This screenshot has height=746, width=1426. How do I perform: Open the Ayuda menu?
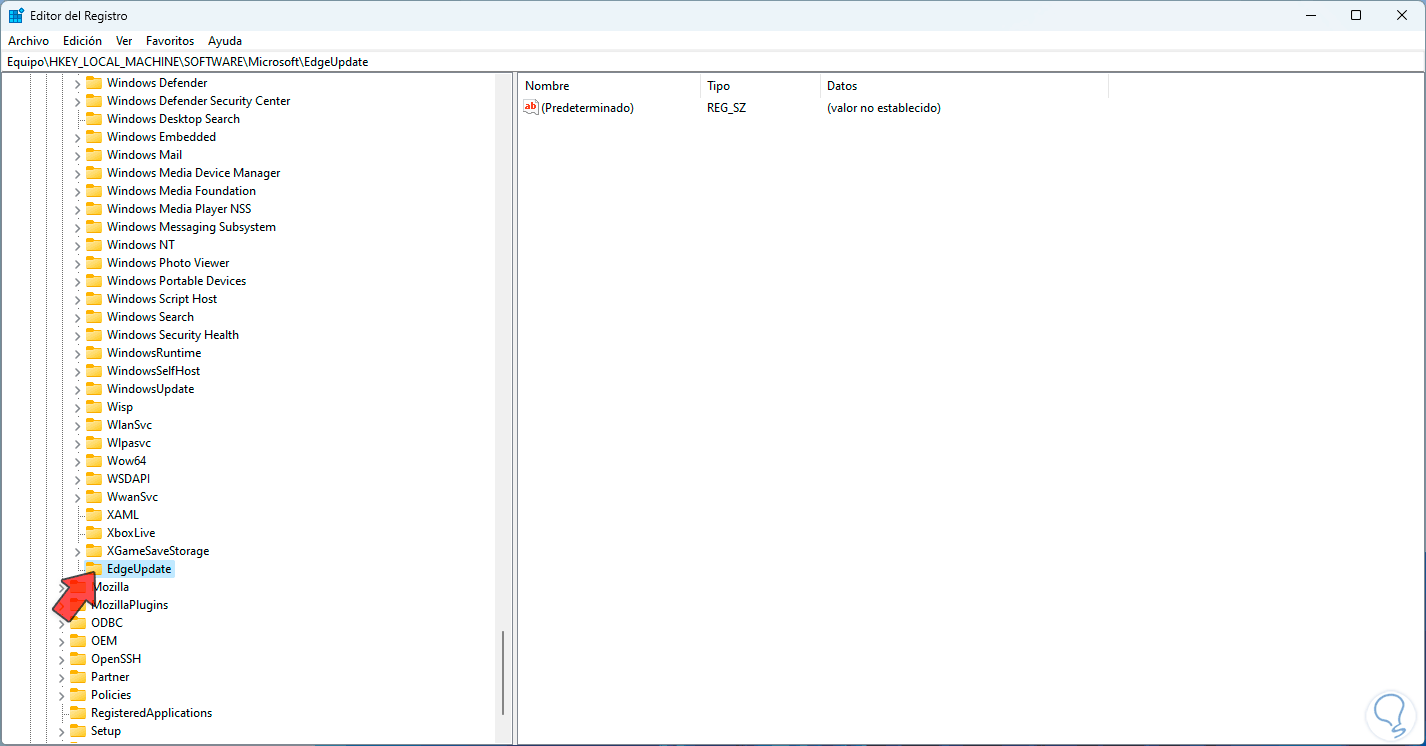225,41
